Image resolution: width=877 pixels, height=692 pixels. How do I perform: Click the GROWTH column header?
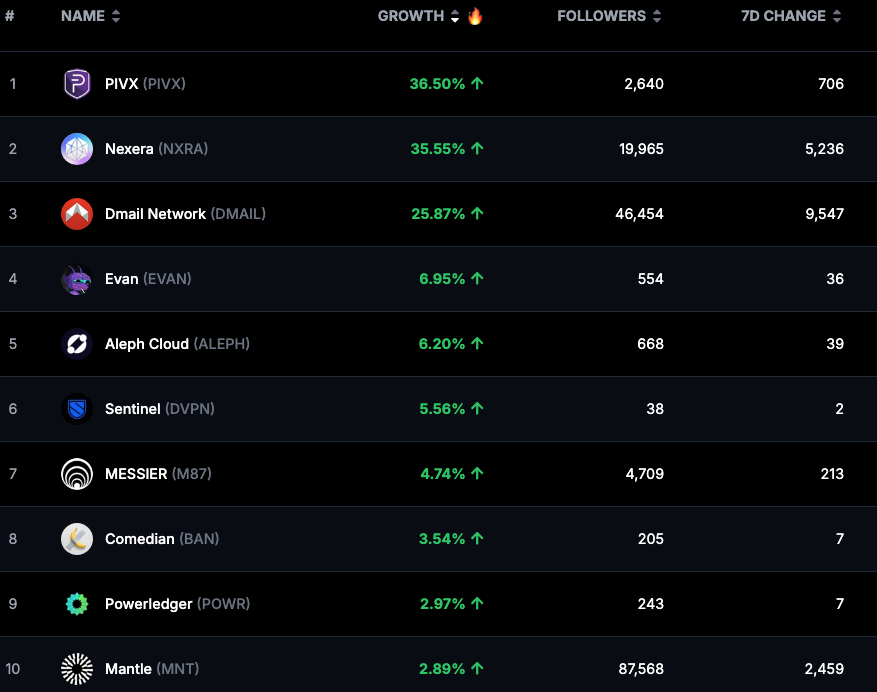pyautogui.click(x=411, y=16)
